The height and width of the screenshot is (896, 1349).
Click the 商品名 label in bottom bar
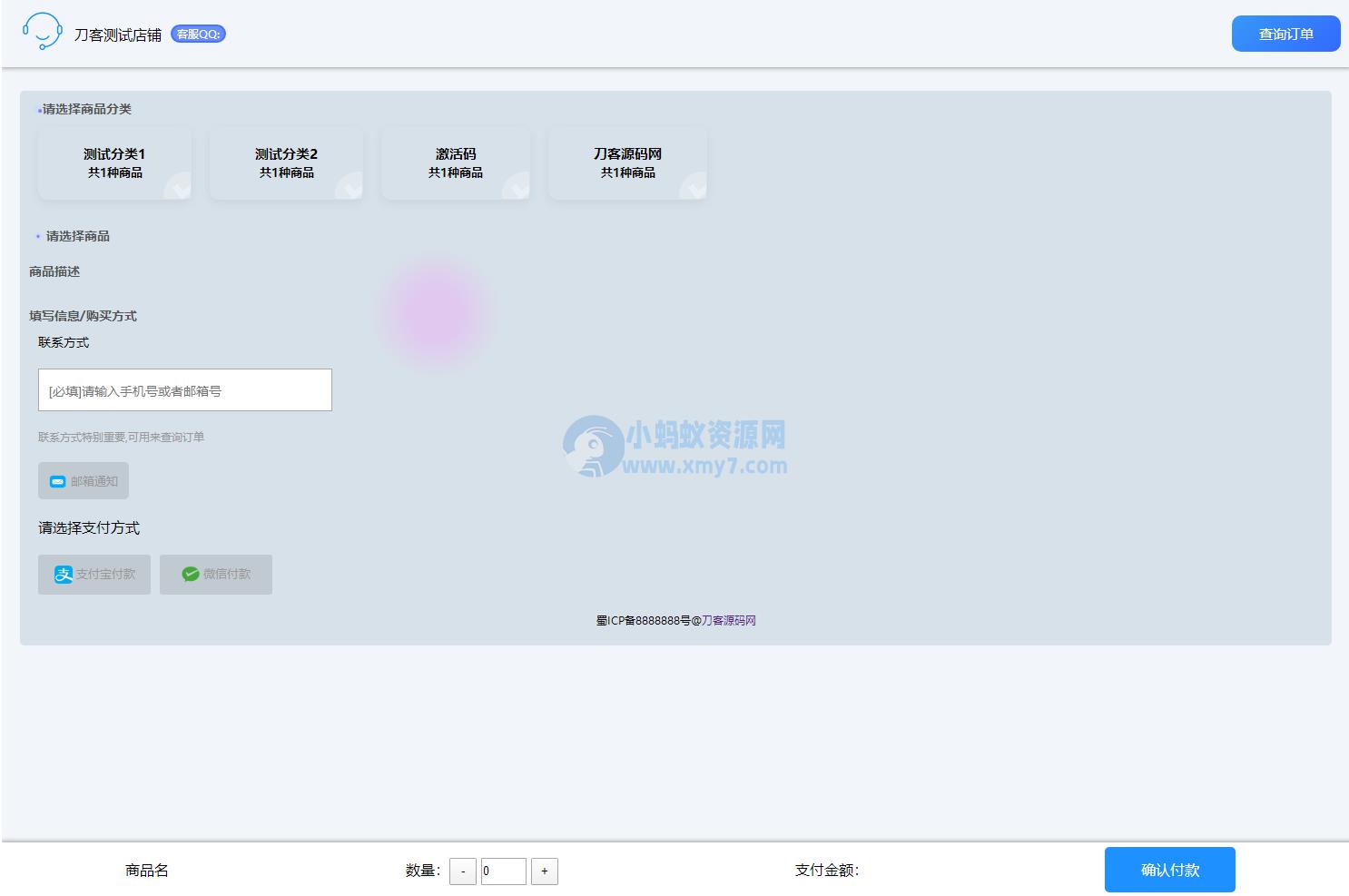(x=147, y=871)
